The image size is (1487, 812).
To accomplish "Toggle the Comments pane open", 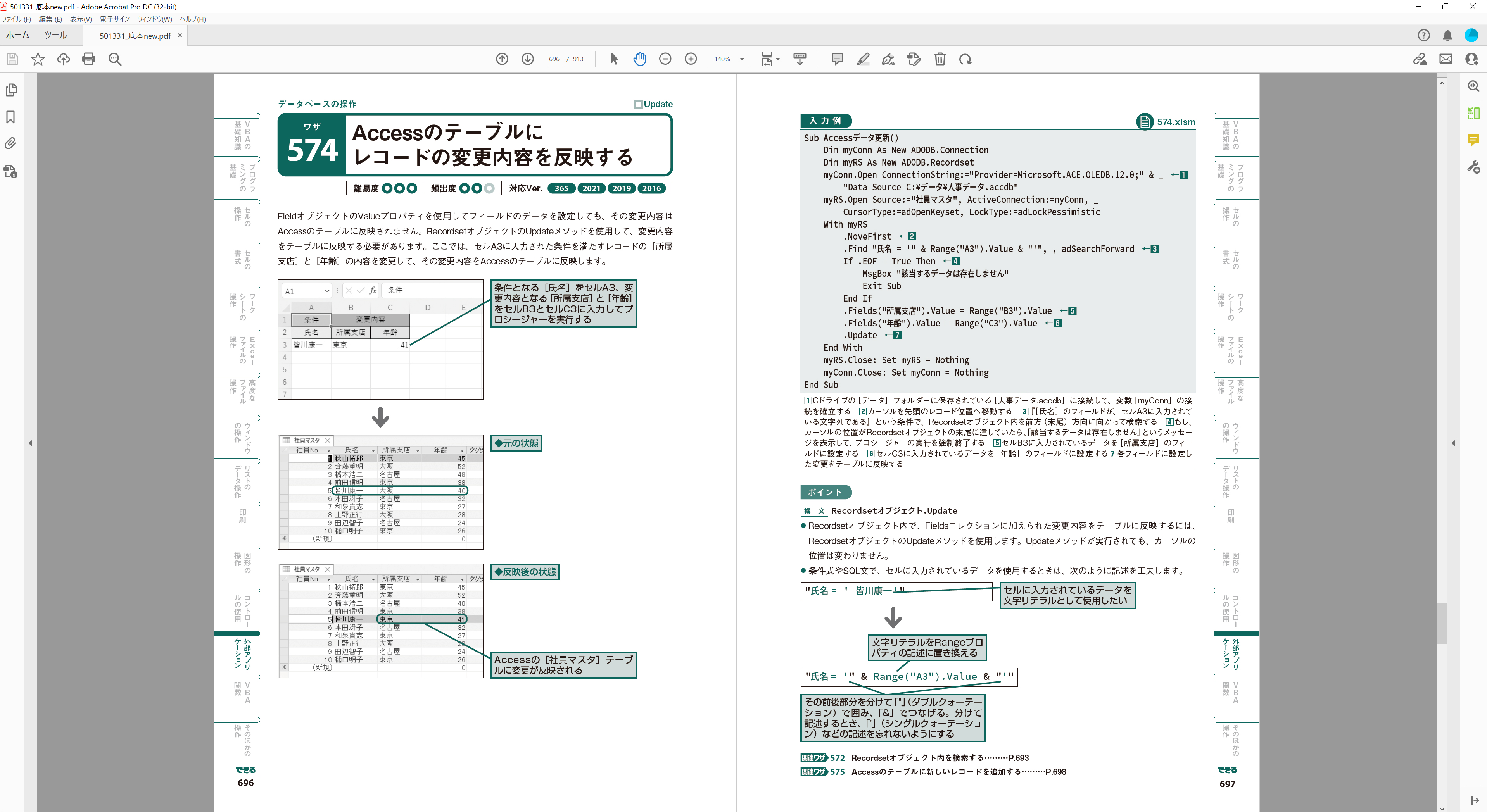I will coord(1473,140).
